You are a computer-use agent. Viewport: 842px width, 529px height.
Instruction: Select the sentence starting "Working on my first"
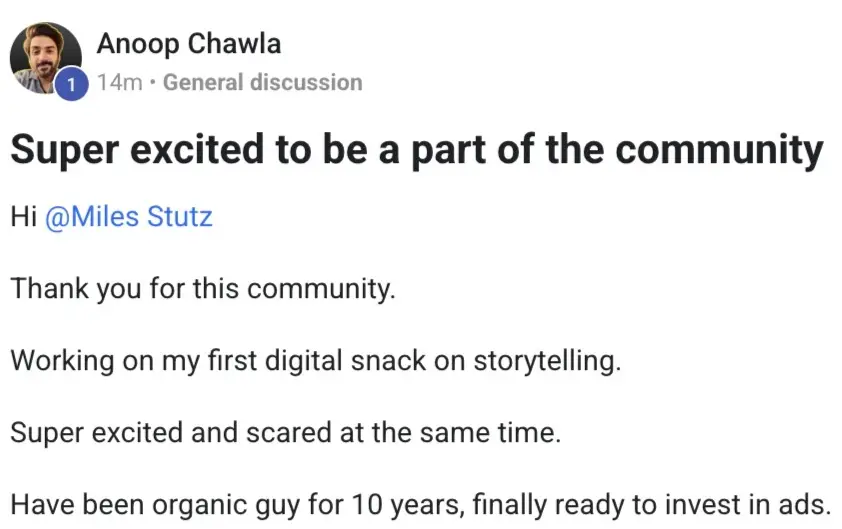click(316, 361)
